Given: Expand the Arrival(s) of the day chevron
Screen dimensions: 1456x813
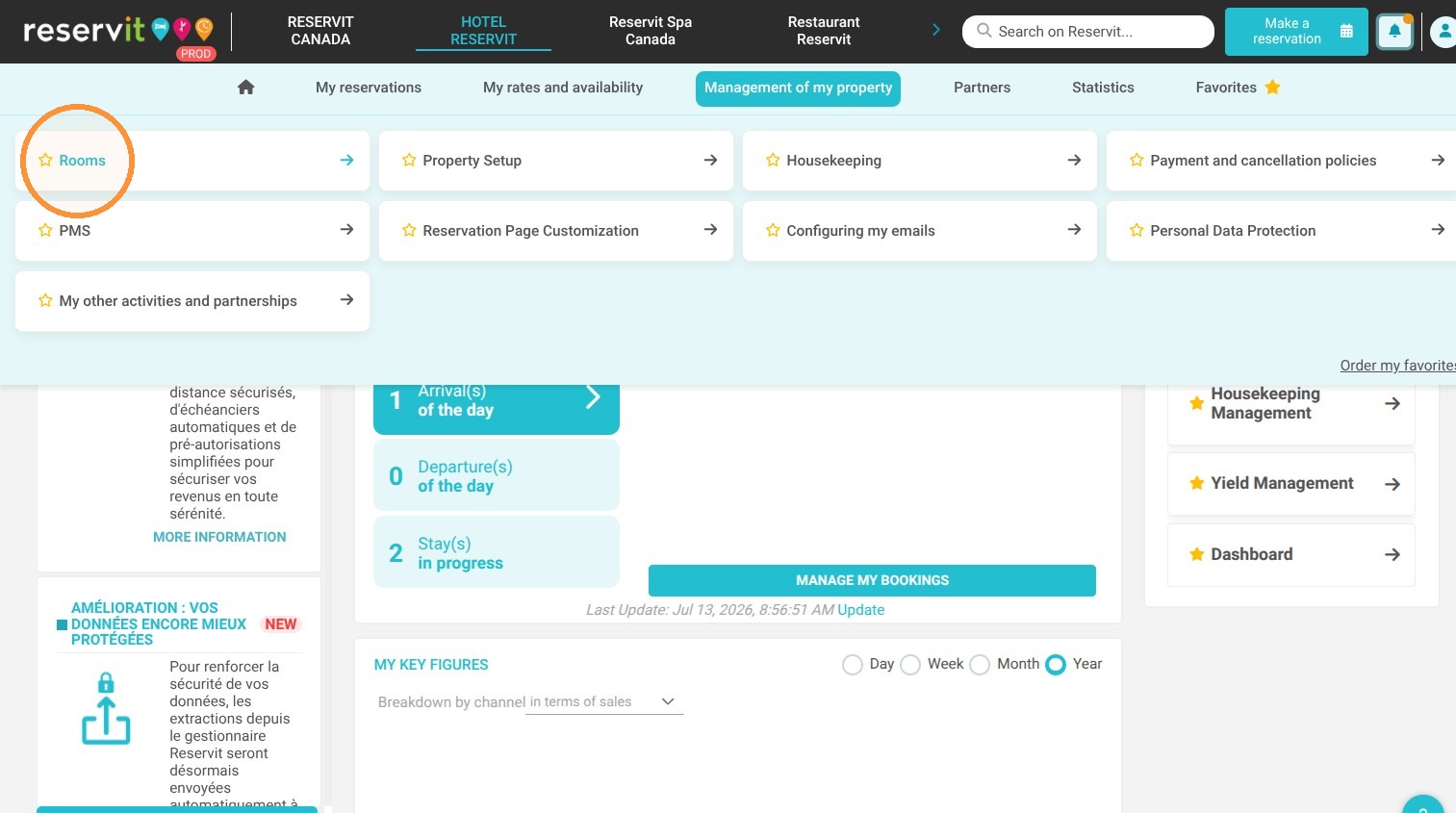Looking at the screenshot, I should point(593,397).
